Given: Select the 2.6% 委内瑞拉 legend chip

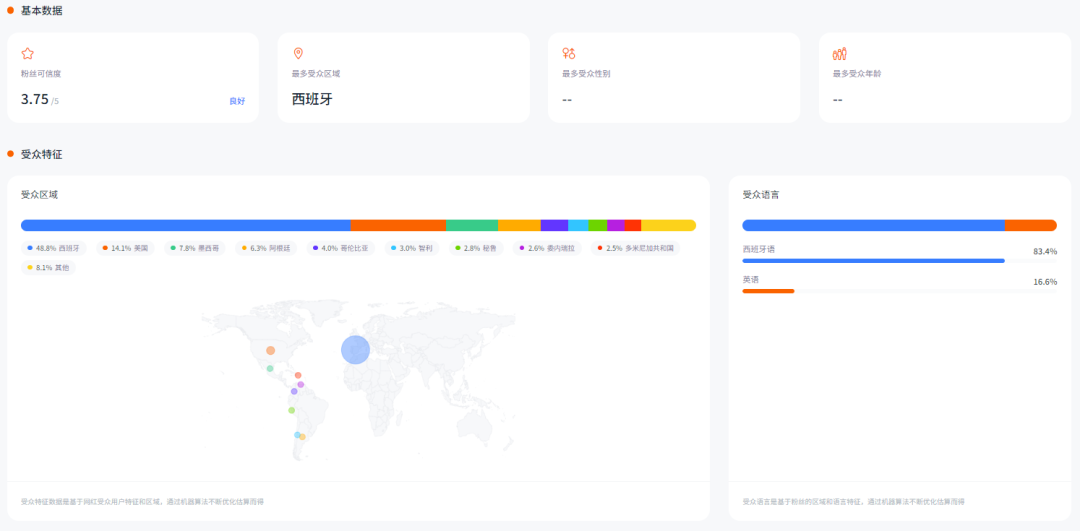Looking at the screenshot, I should point(547,248).
